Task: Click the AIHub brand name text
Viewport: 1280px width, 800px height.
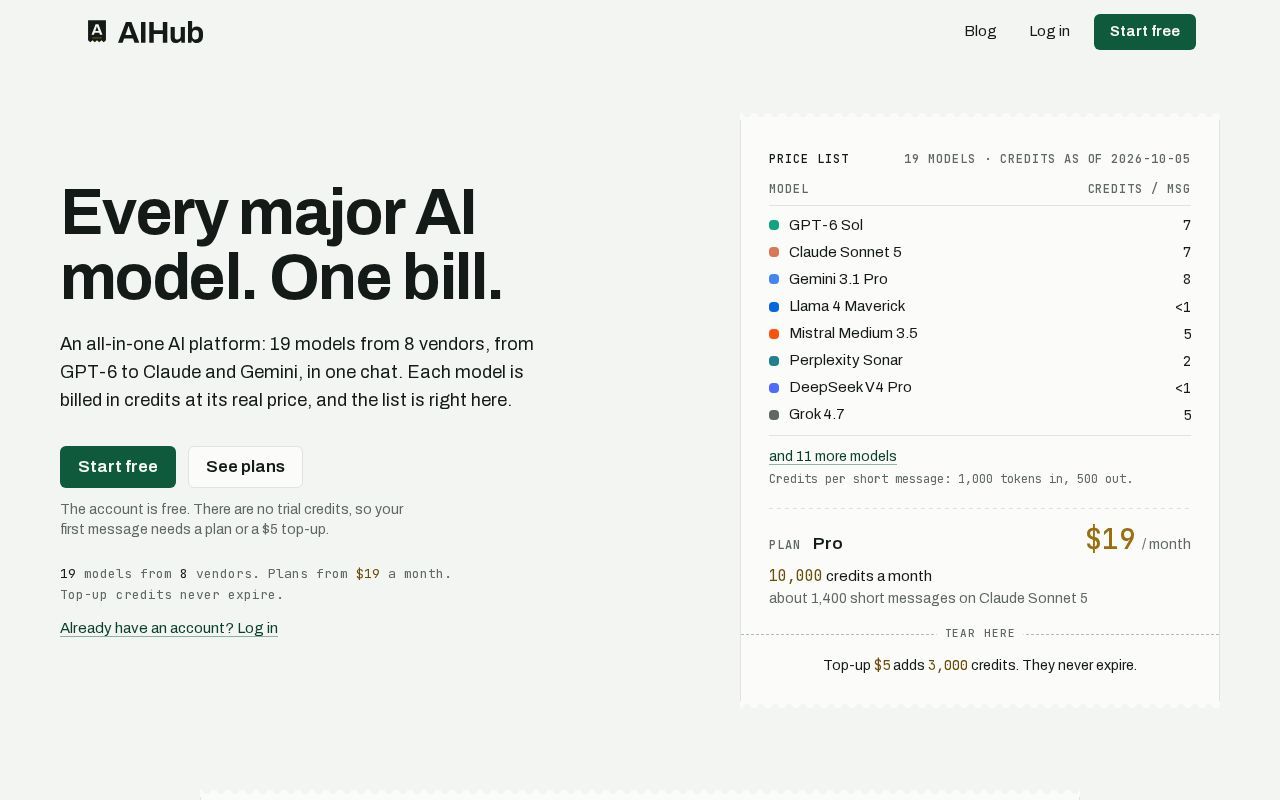Action: (160, 32)
